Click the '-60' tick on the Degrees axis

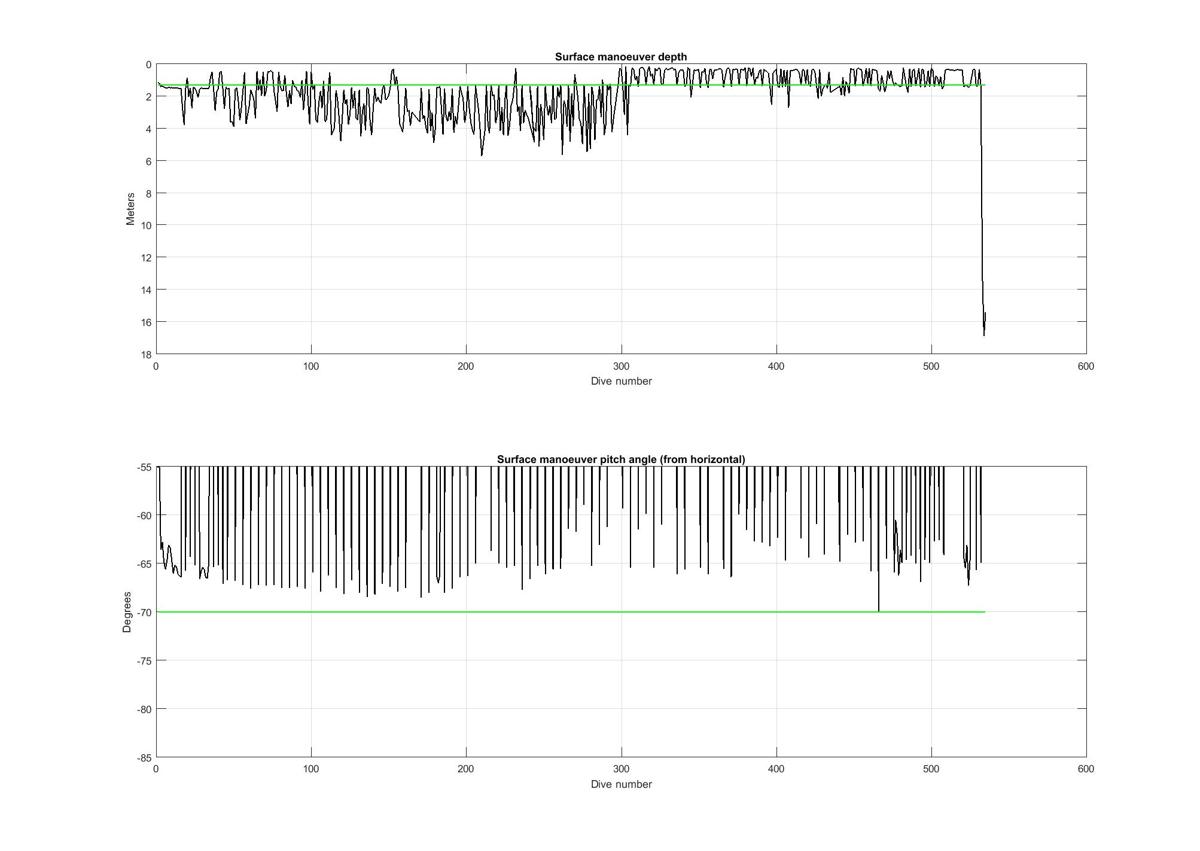(x=143, y=515)
